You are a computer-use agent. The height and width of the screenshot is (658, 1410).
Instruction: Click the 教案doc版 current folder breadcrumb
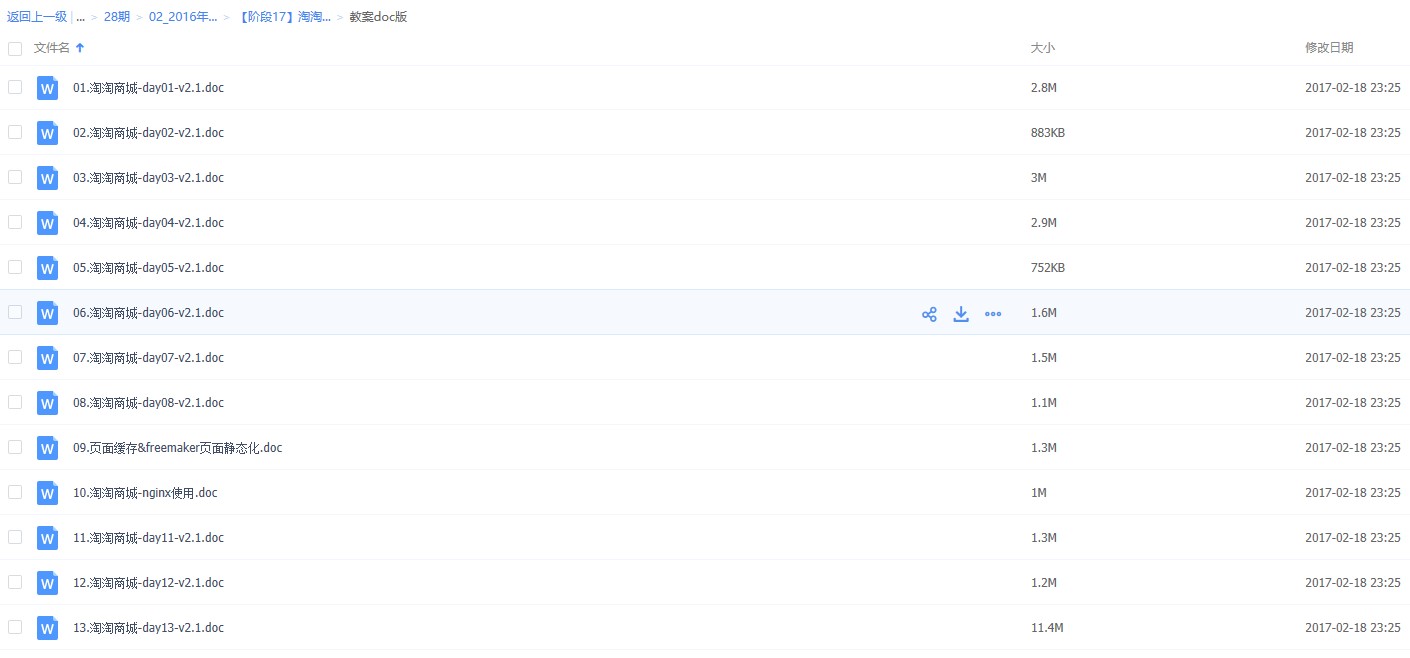click(x=378, y=17)
